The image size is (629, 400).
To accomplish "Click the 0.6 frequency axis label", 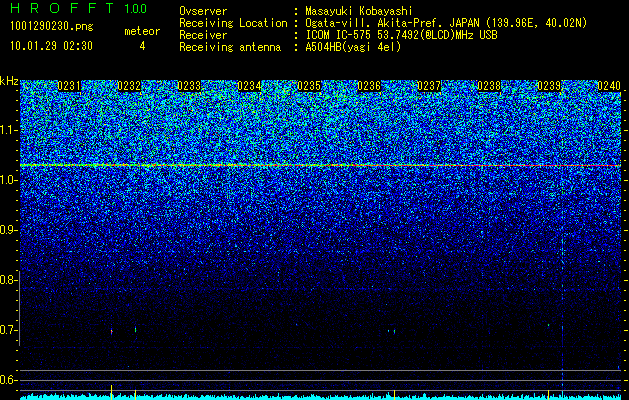I will (x=8, y=380).
